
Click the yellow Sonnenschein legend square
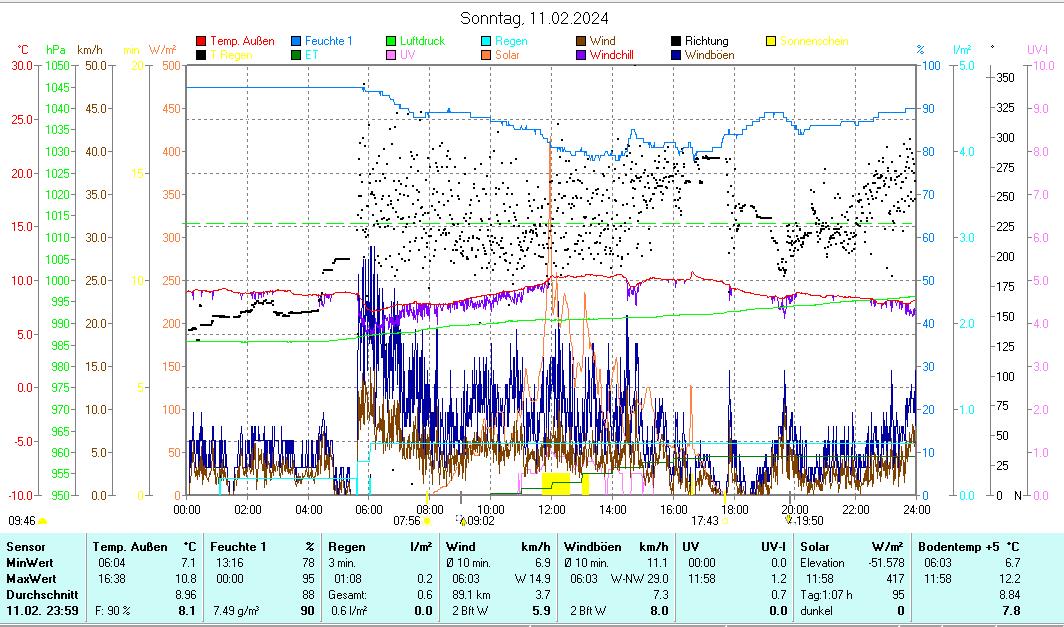[x=772, y=41]
